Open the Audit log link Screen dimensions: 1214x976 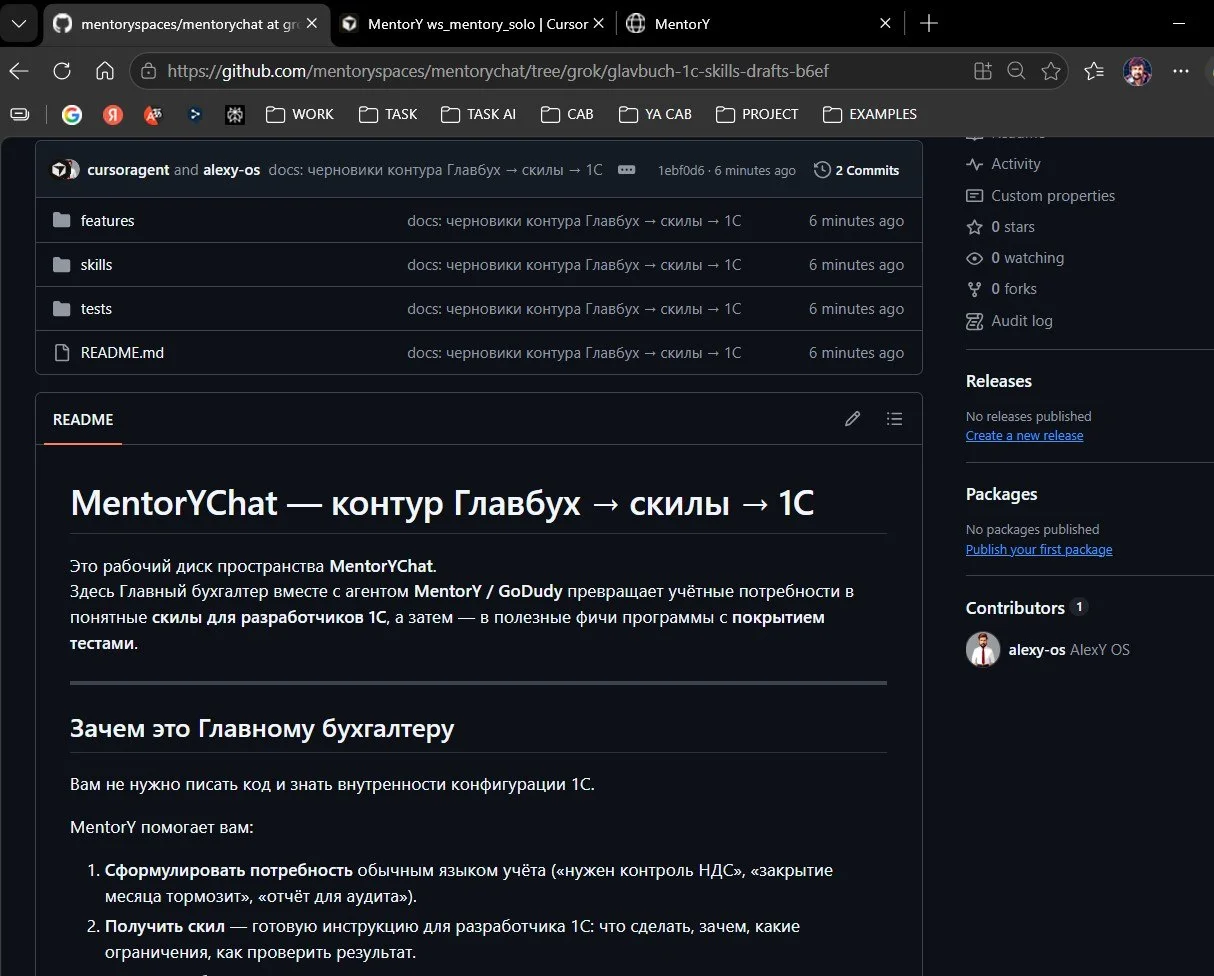pyautogui.click(x=1009, y=321)
